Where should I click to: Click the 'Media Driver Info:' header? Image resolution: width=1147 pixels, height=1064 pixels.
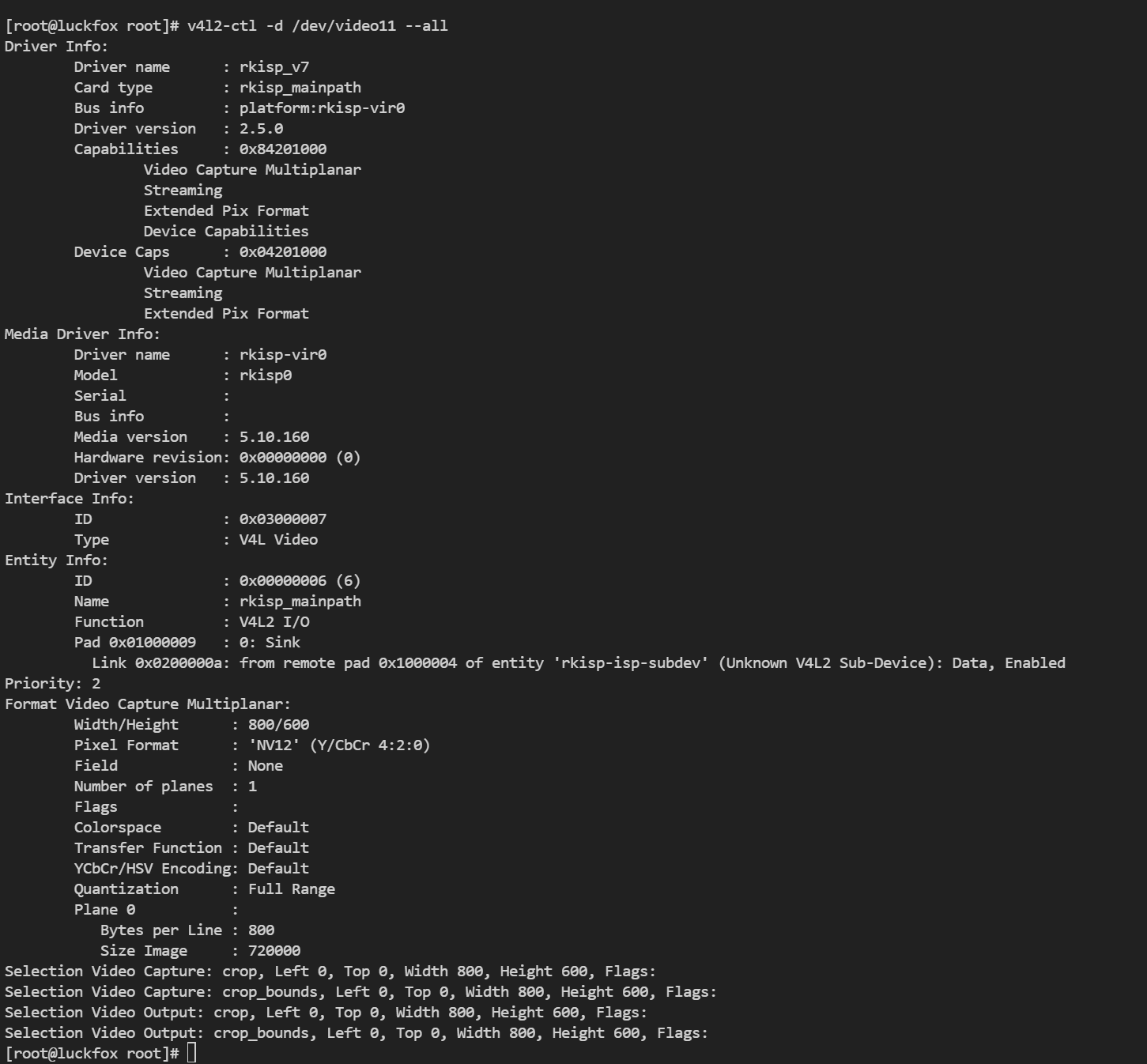tap(82, 334)
